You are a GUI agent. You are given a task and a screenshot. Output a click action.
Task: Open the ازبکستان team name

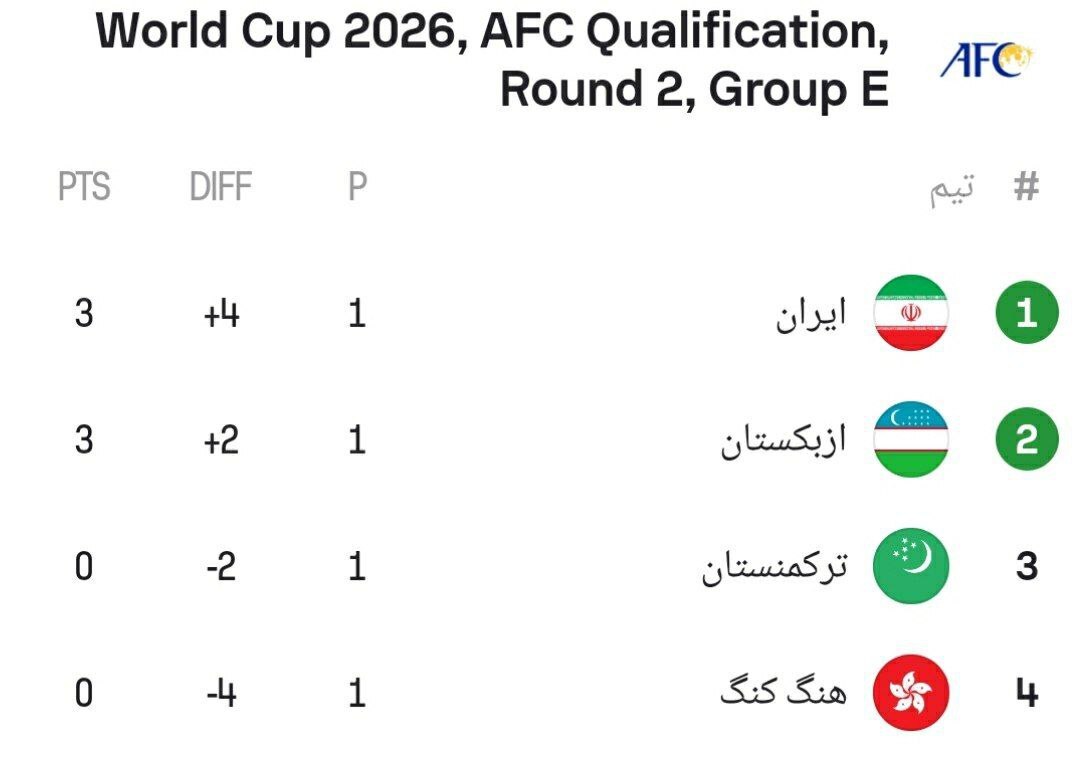(x=783, y=442)
